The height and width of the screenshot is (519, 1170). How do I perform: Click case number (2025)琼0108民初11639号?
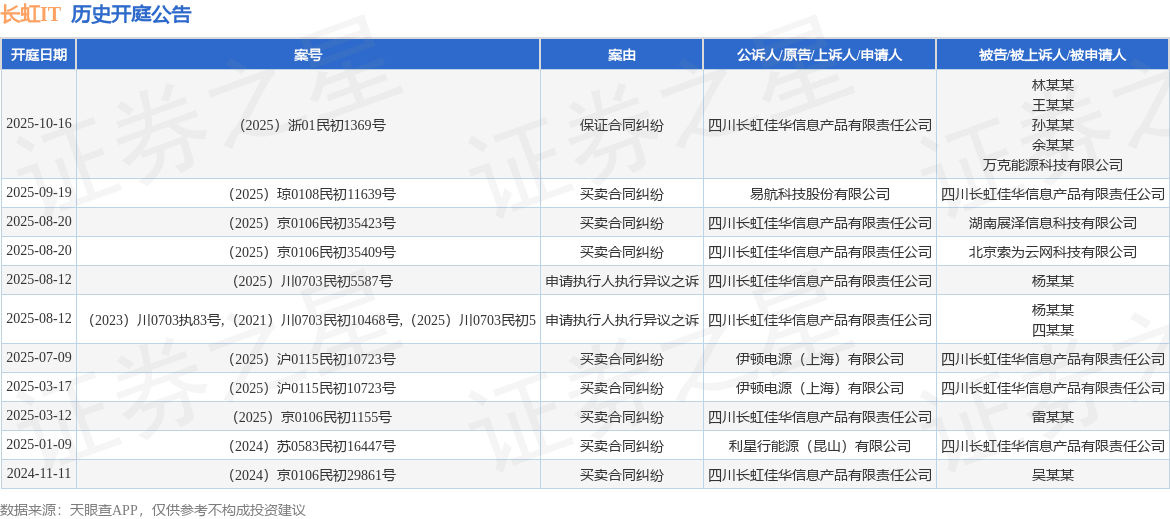click(x=308, y=194)
